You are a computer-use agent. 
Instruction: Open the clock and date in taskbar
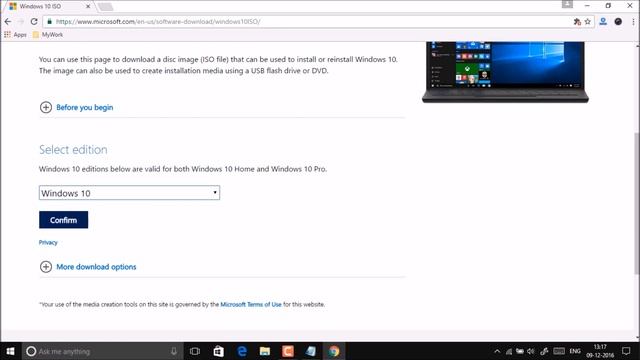pyautogui.click(x=600, y=351)
